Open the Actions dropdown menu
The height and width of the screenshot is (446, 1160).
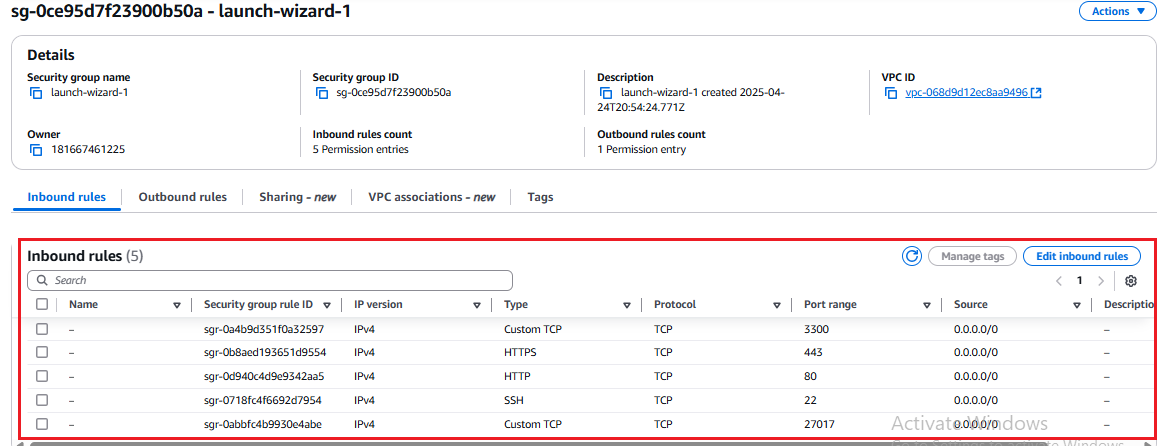pyautogui.click(x=1117, y=12)
